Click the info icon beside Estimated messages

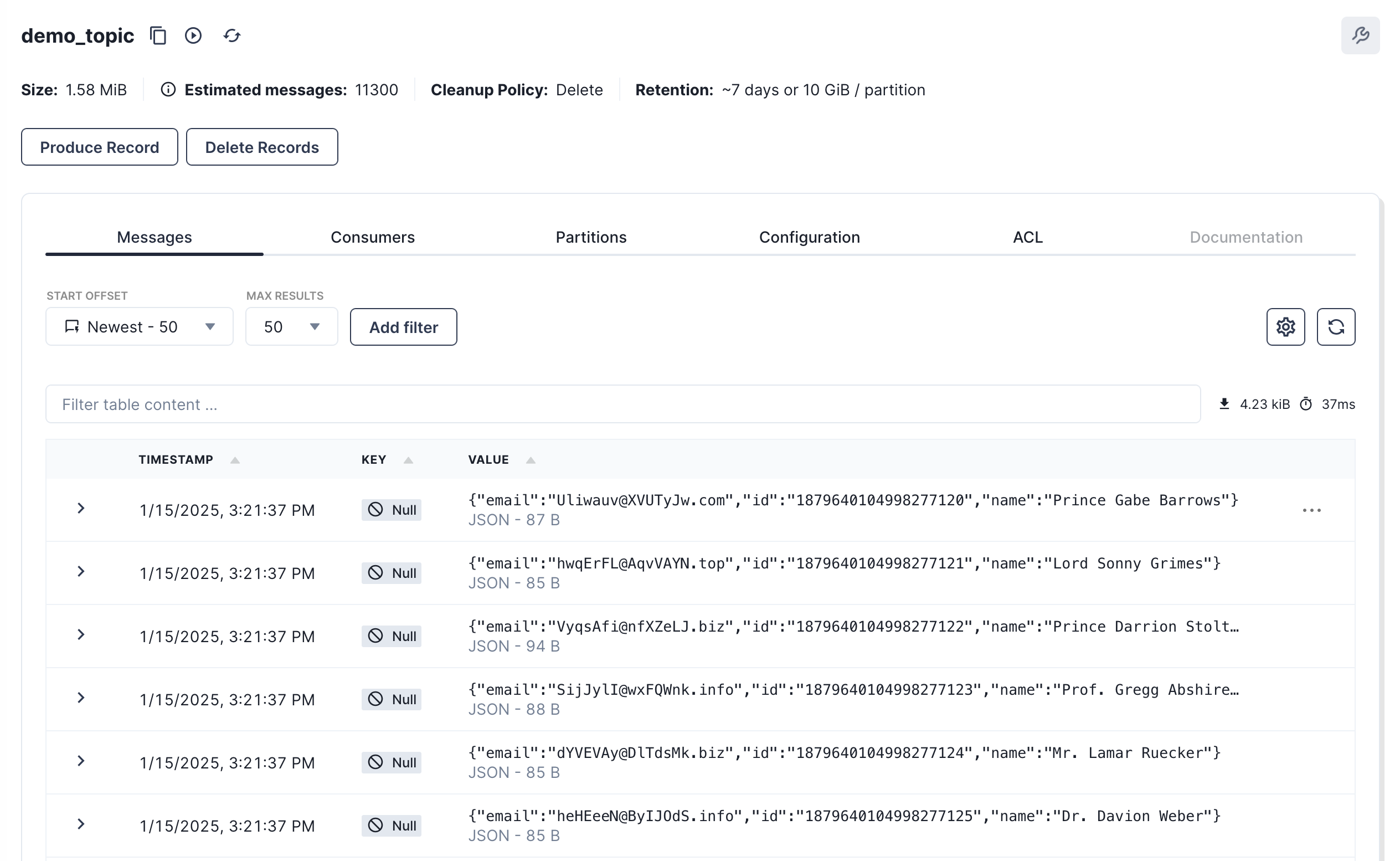[x=168, y=89]
